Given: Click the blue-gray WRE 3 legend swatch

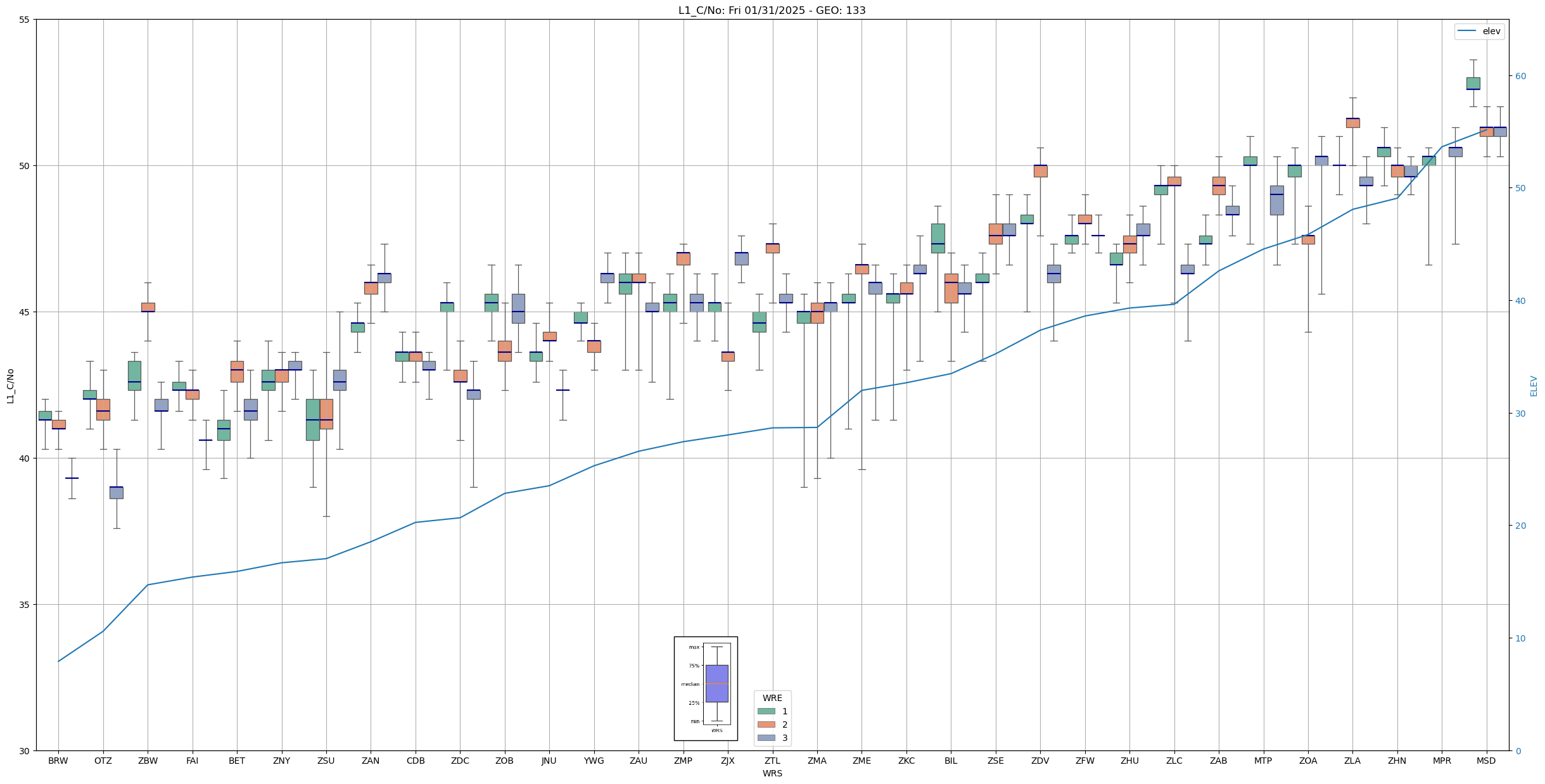Looking at the screenshot, I should click(x=766, y=738).
